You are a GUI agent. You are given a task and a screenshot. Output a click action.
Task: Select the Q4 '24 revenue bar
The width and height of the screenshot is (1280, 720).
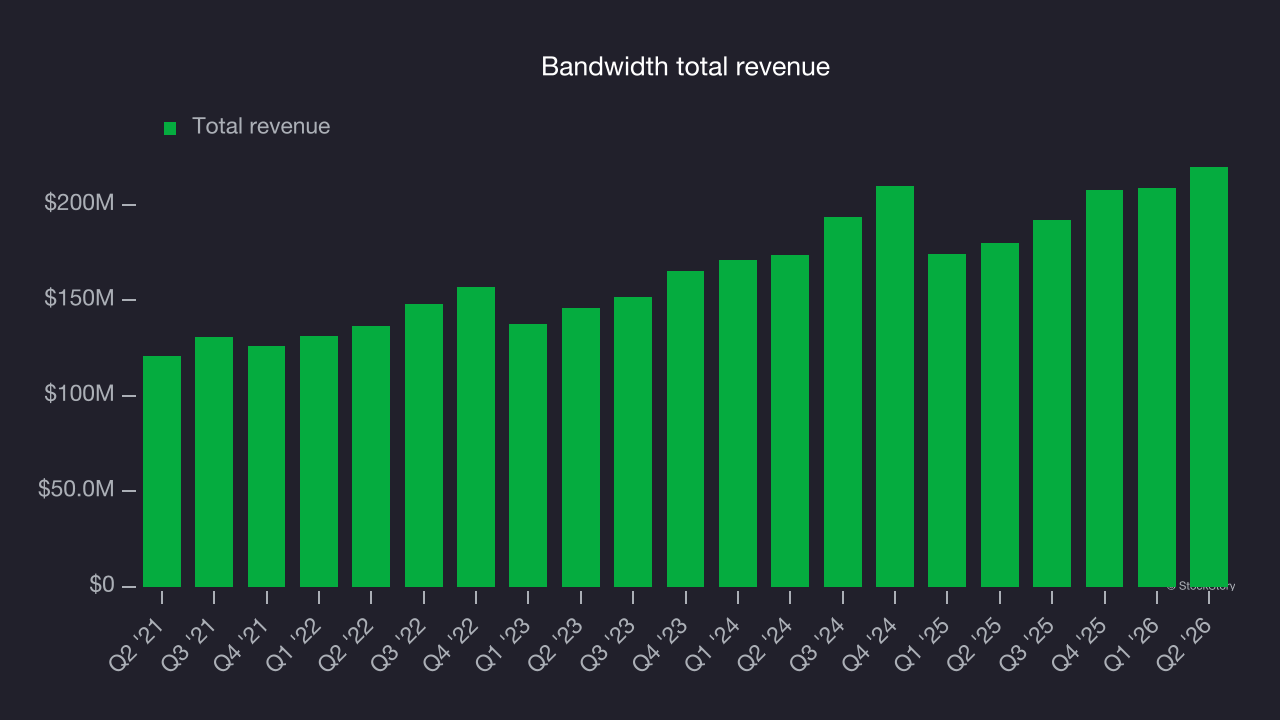(x=895, y=386)
